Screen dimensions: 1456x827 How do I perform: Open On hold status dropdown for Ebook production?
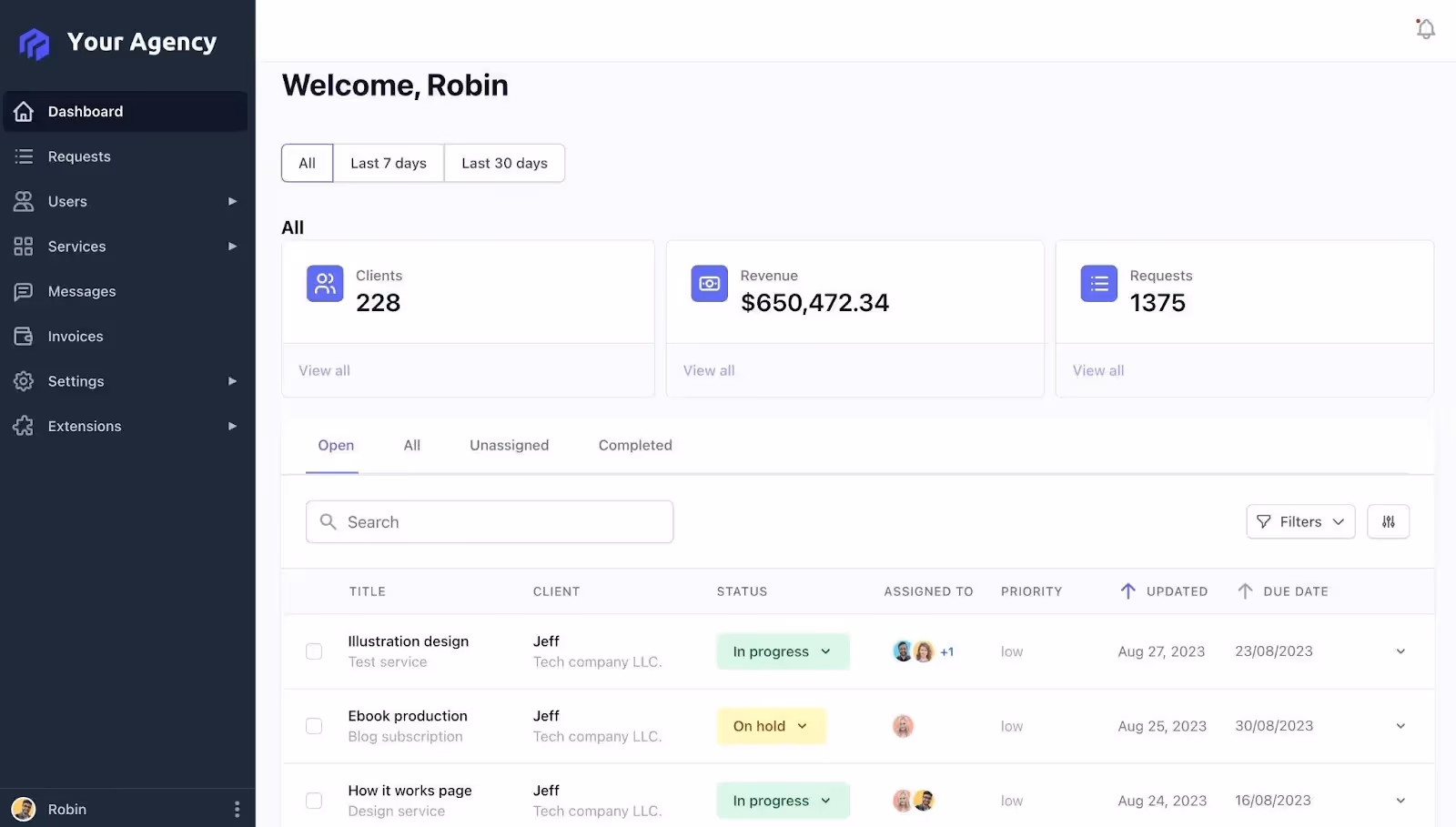(771, 726)
